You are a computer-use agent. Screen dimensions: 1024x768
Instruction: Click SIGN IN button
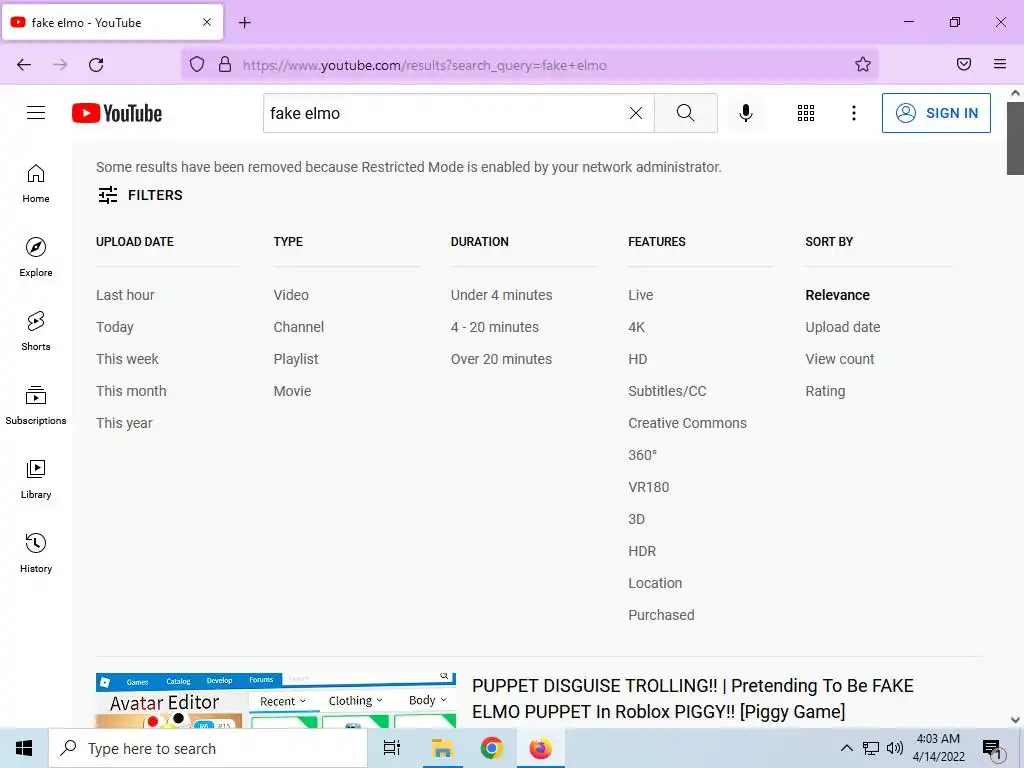click(x=936, y=113)
